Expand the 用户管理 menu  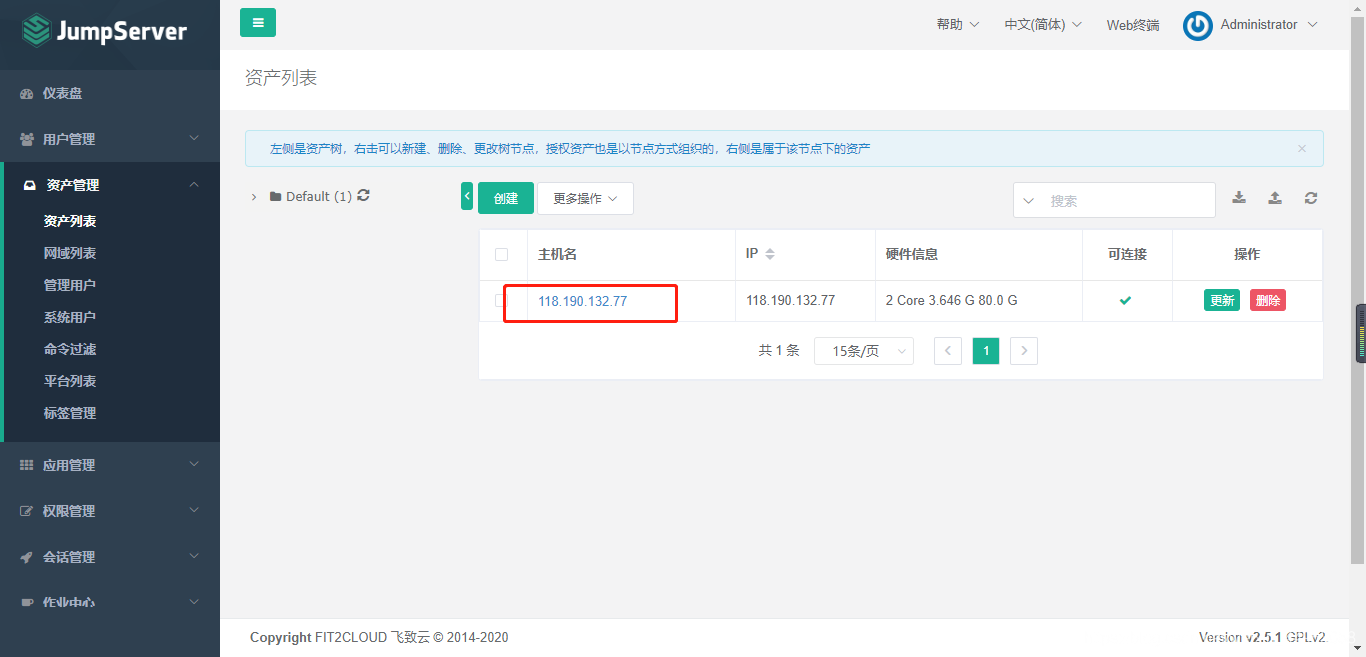point(110,139)
